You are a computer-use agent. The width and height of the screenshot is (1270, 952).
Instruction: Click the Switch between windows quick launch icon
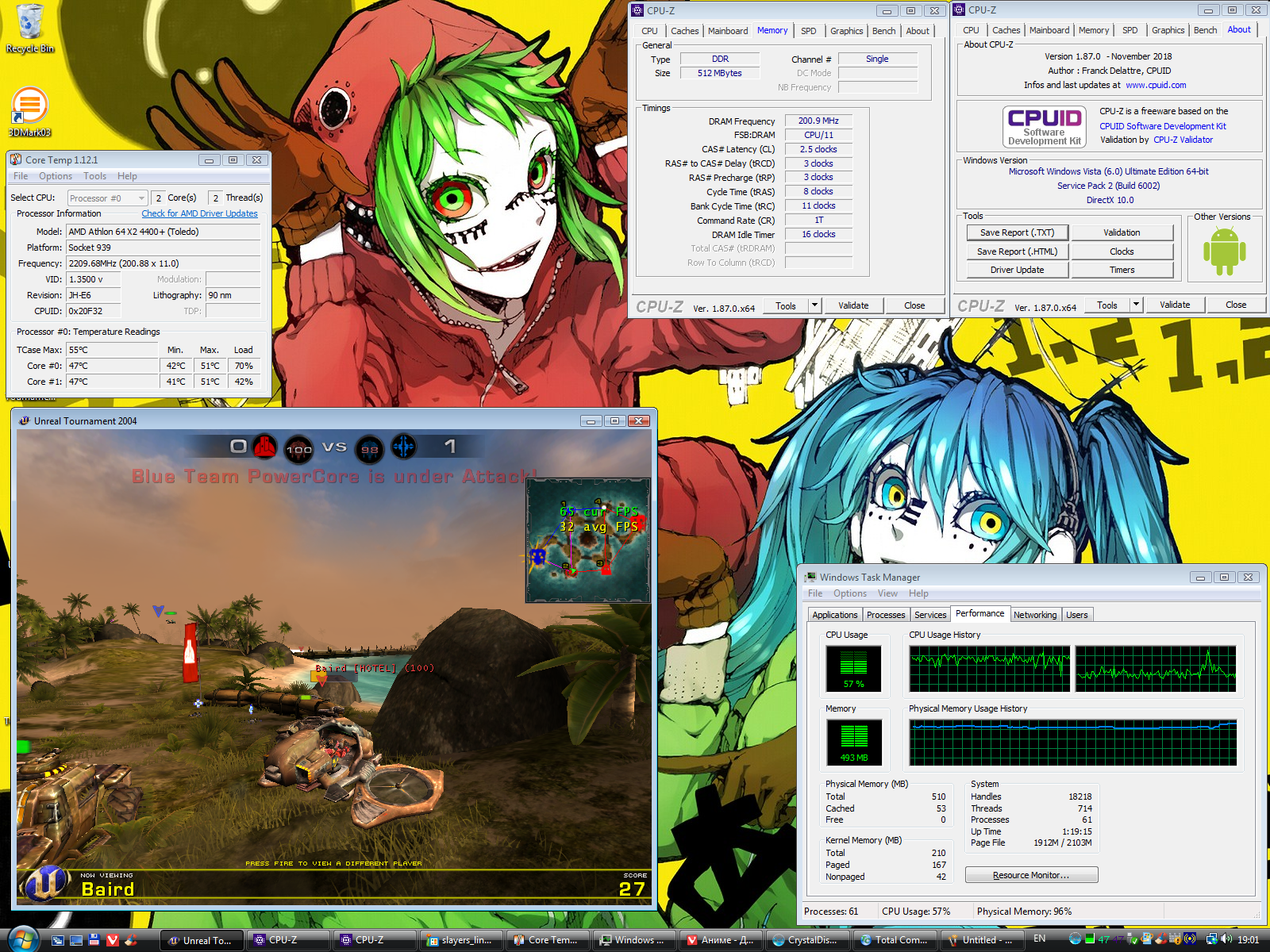coord(58,940)
